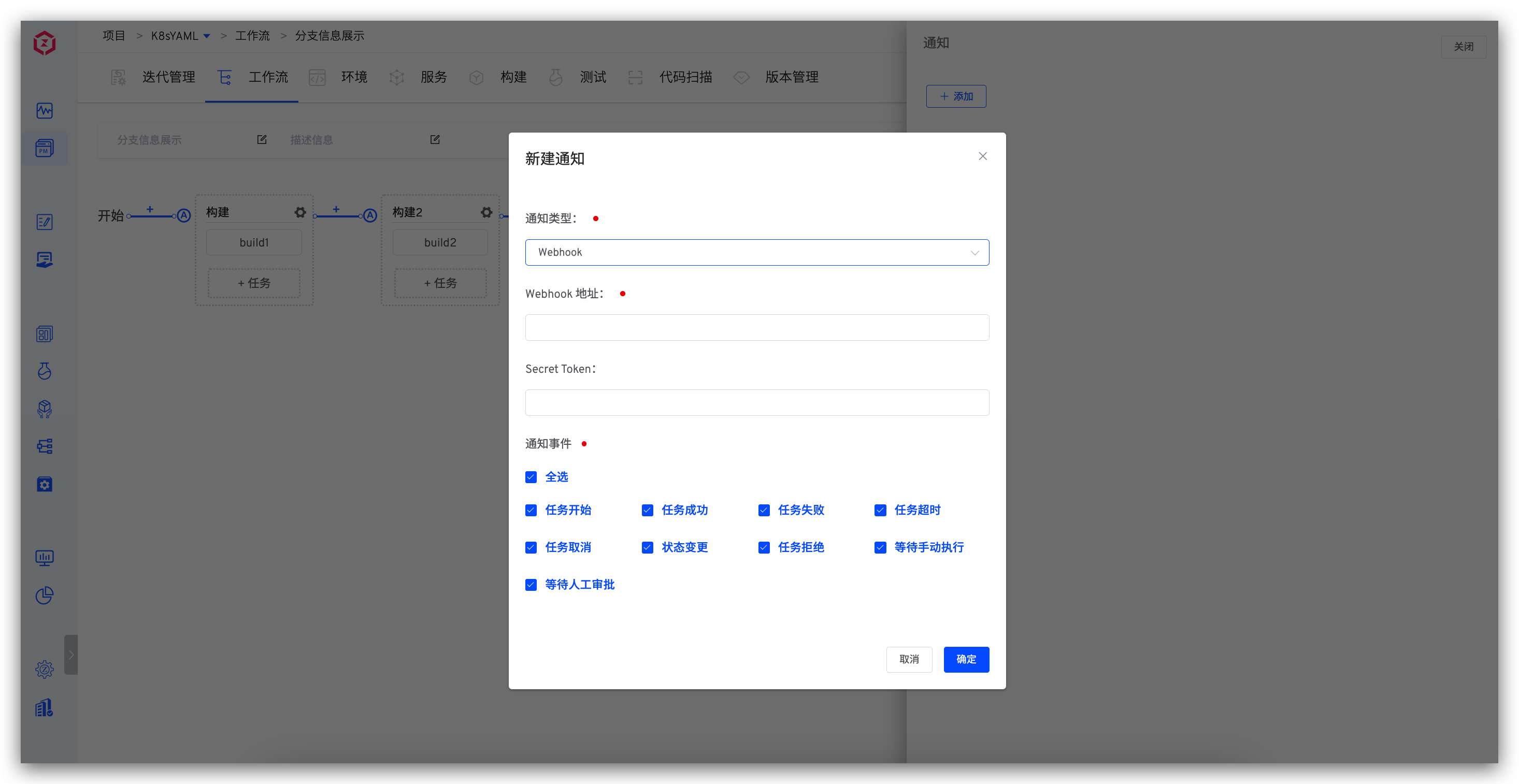Click the plus connector between 开始 and 构建

[x=150, y=210]
